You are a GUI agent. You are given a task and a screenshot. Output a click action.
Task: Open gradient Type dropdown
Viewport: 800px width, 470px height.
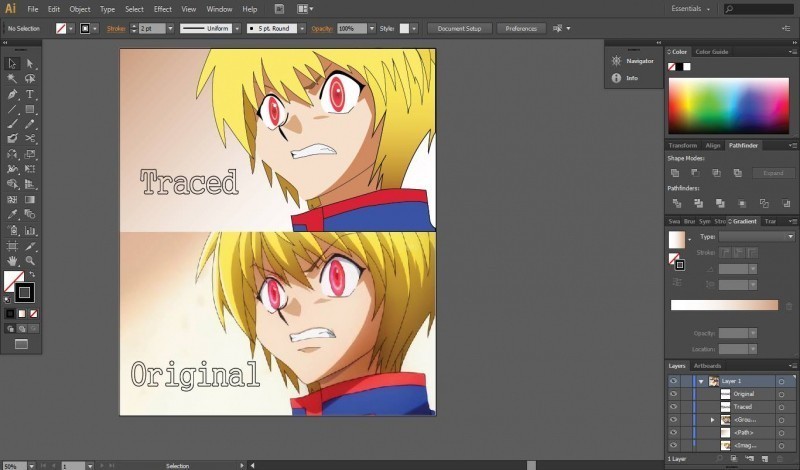(x=757, y=237)
